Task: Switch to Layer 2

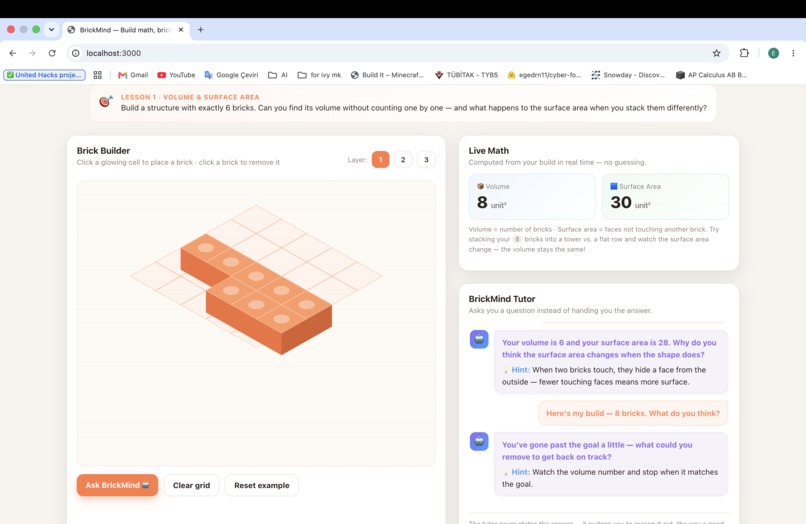Action: (403, 159)
